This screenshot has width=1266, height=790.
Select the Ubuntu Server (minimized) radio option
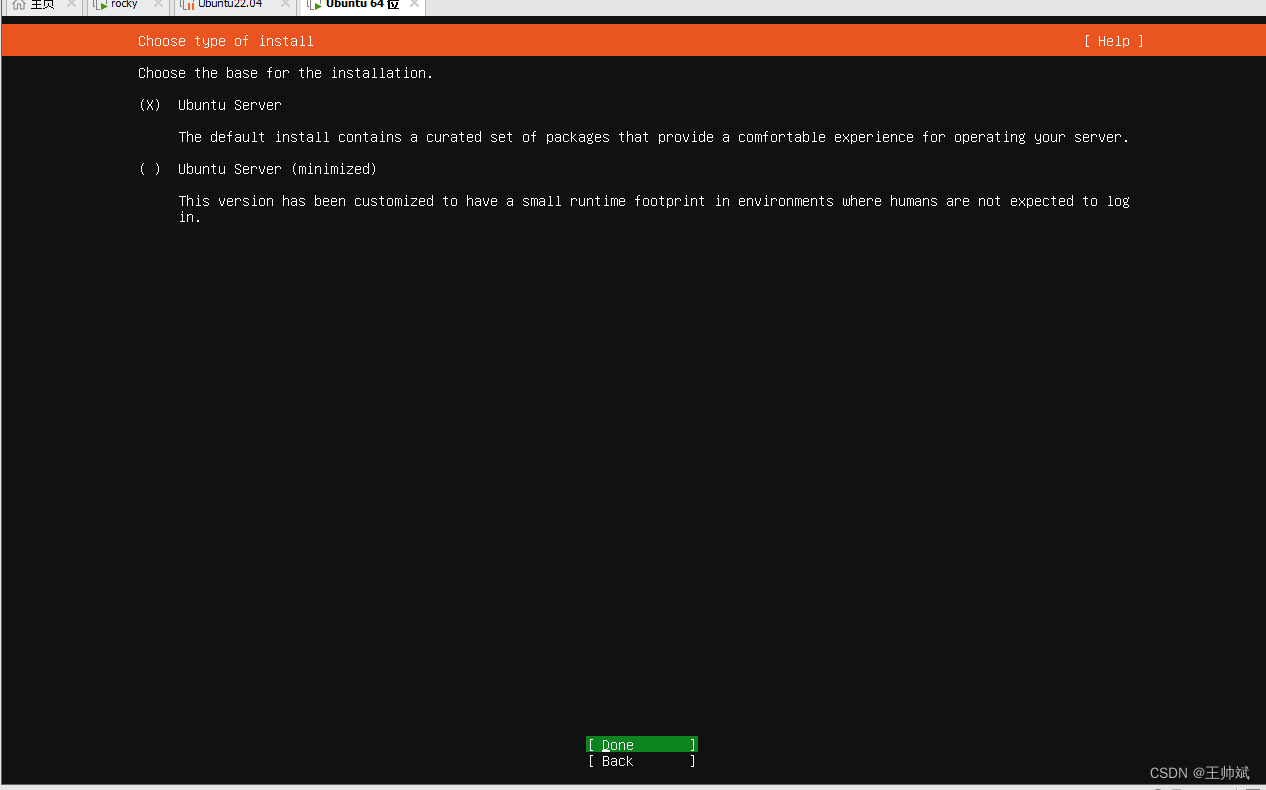click(258, 169)
